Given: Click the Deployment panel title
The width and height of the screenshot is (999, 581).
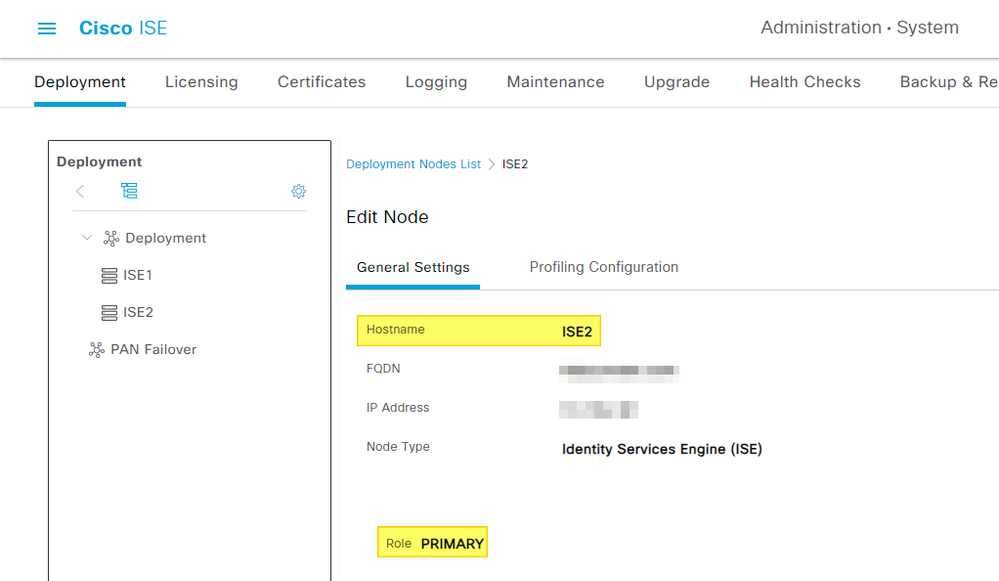Looking at the screenshot, I should click(x=99, y=162).
